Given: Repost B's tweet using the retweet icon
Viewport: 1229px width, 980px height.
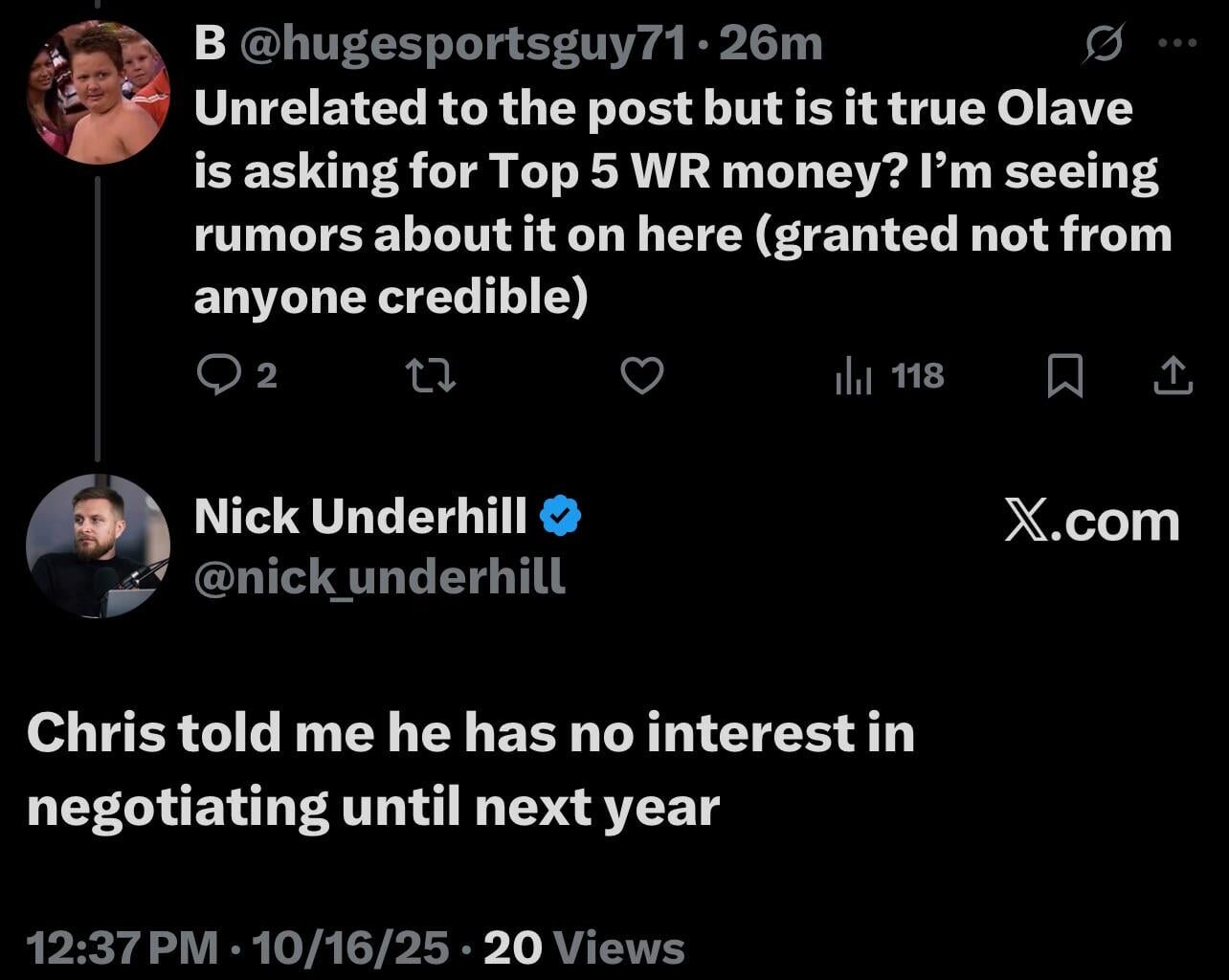Looking at the screenshot, I should coord(432,376).
